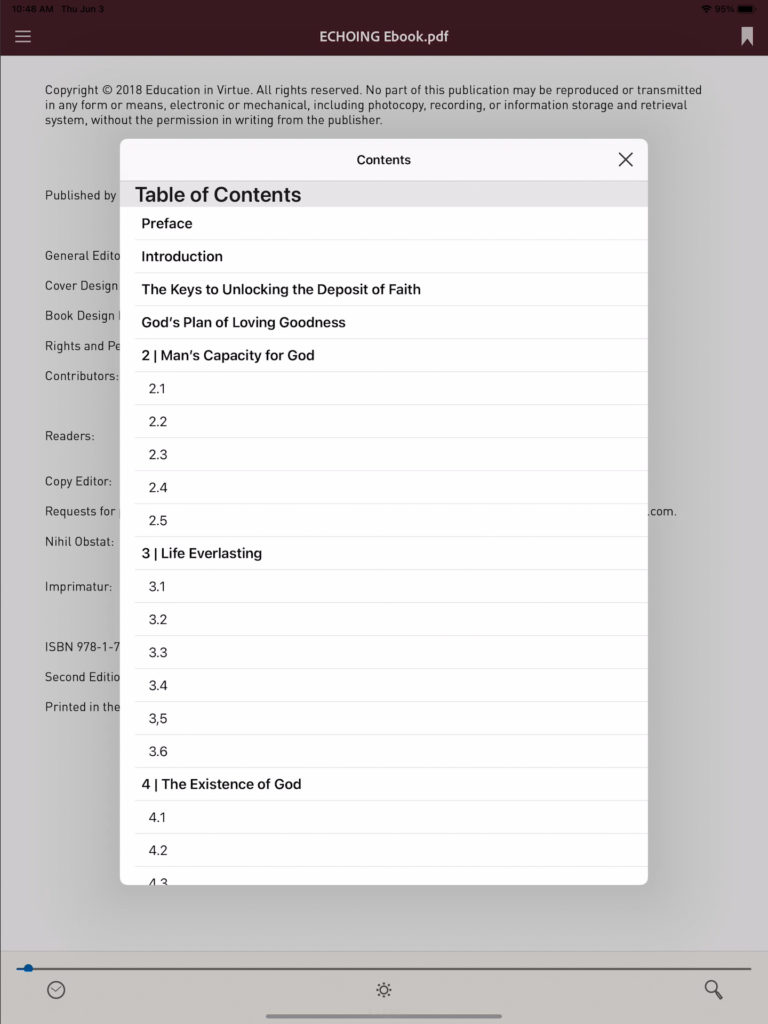Tap the brightness sun icon
Viewport: 768px width, 1024px height.
[383, 990]
